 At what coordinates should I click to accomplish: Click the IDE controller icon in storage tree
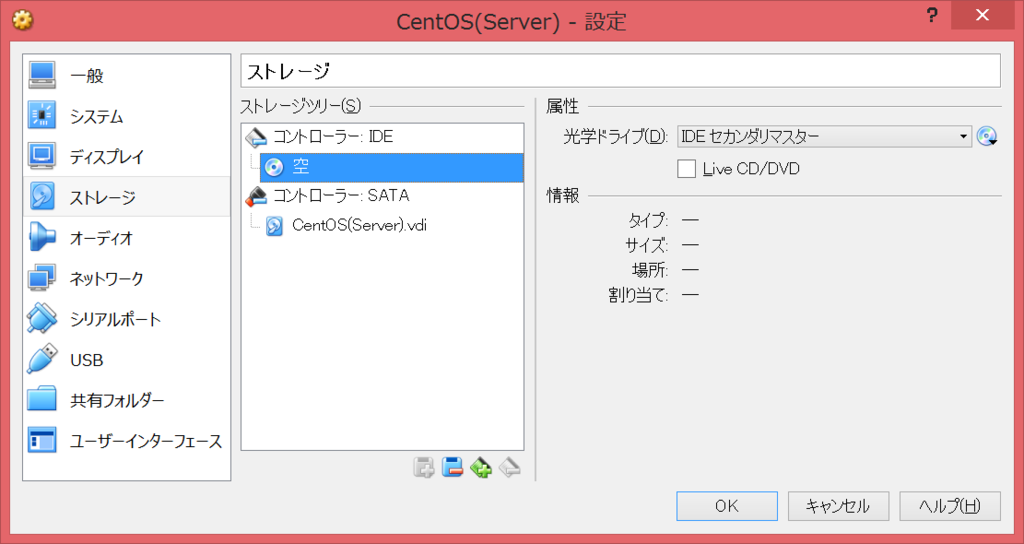pos(255,137)
